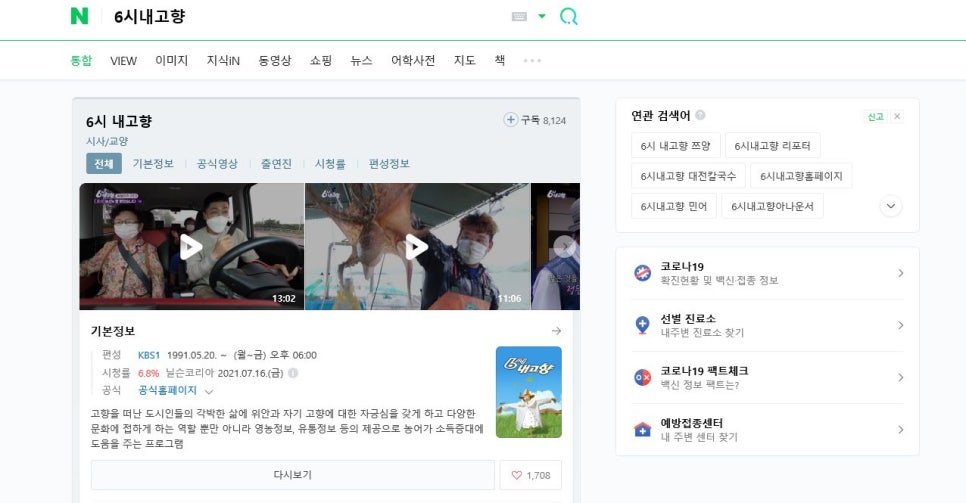Open the 공식영상 sub-tab
This screenshot has height=503, width=966.
tap(217, 163)
